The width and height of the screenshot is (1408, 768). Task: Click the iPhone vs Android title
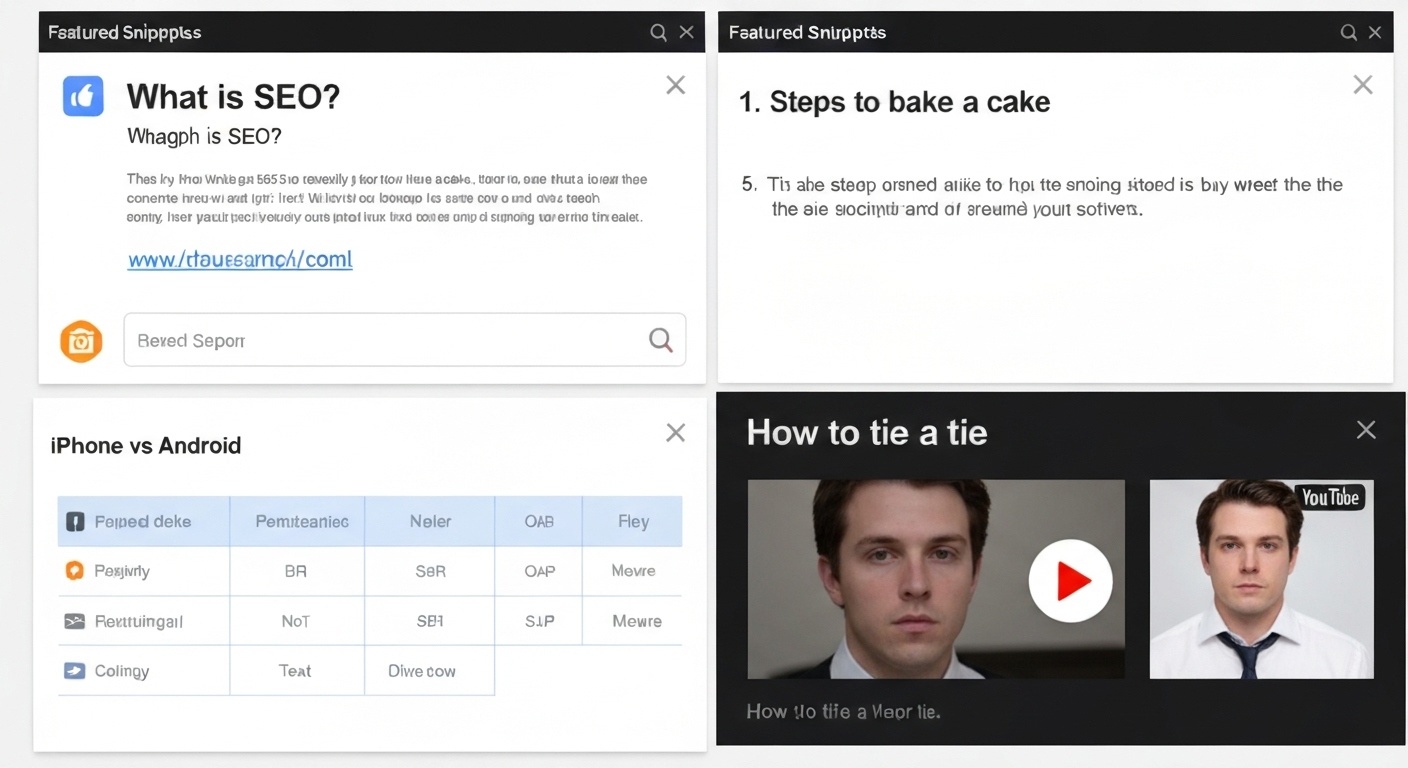coord(146,446)
